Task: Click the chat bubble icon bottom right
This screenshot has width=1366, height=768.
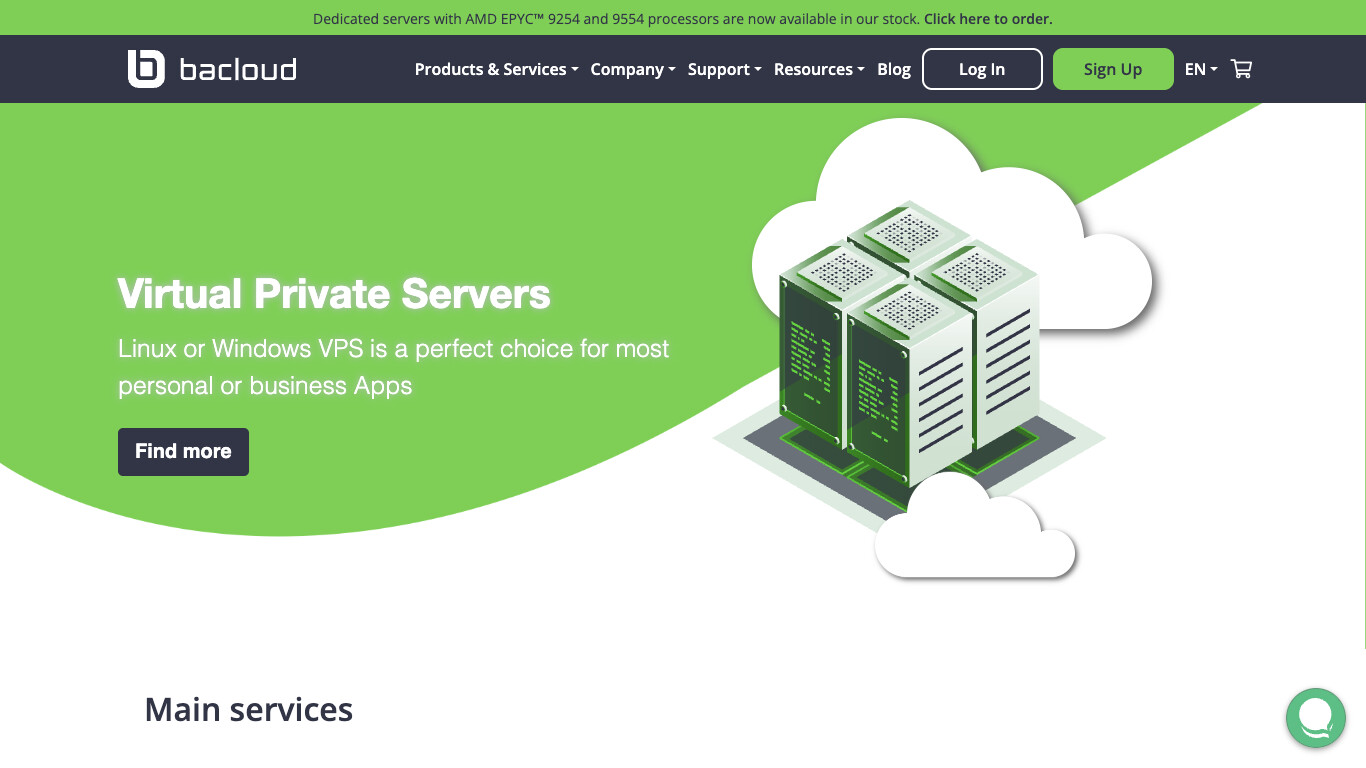Action: (1316, 718)
